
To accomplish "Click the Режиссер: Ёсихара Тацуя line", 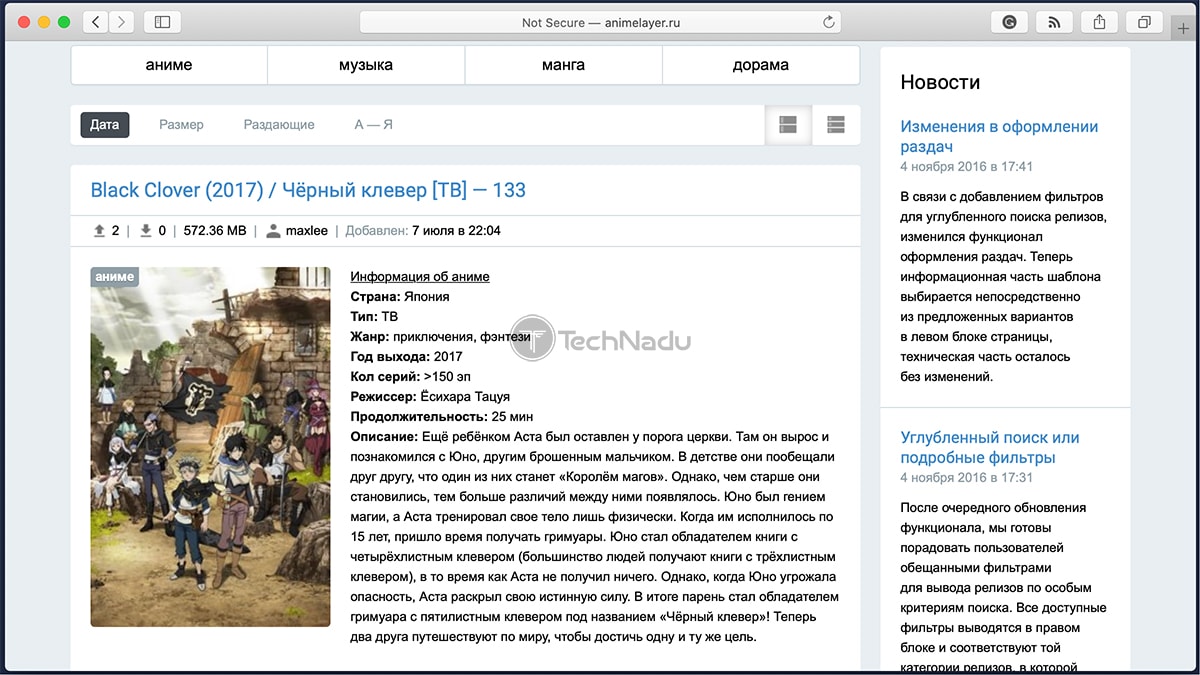I will tap(430, 397).
